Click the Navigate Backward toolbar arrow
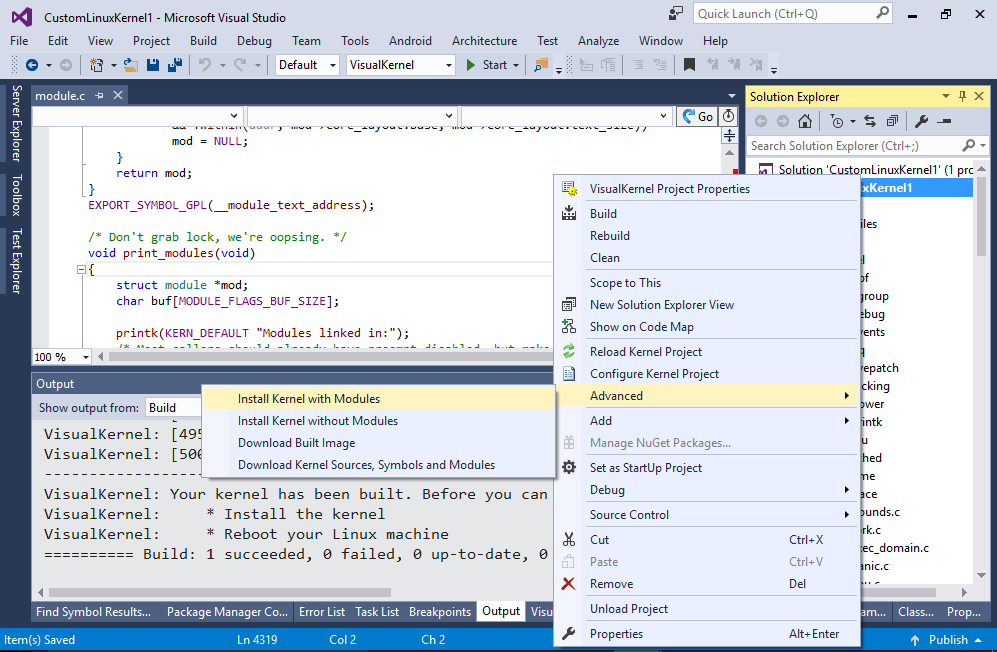The width and height of the screenshot is (997, 652). (x=32, y=65)
